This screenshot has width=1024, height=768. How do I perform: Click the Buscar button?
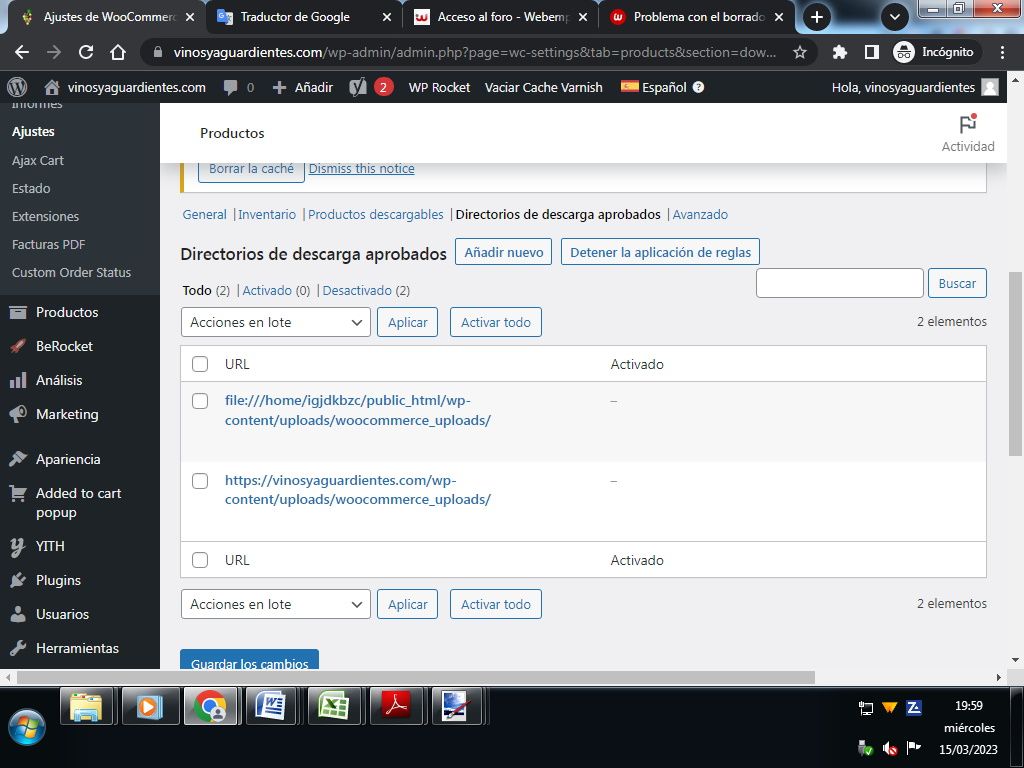[957, 283]
